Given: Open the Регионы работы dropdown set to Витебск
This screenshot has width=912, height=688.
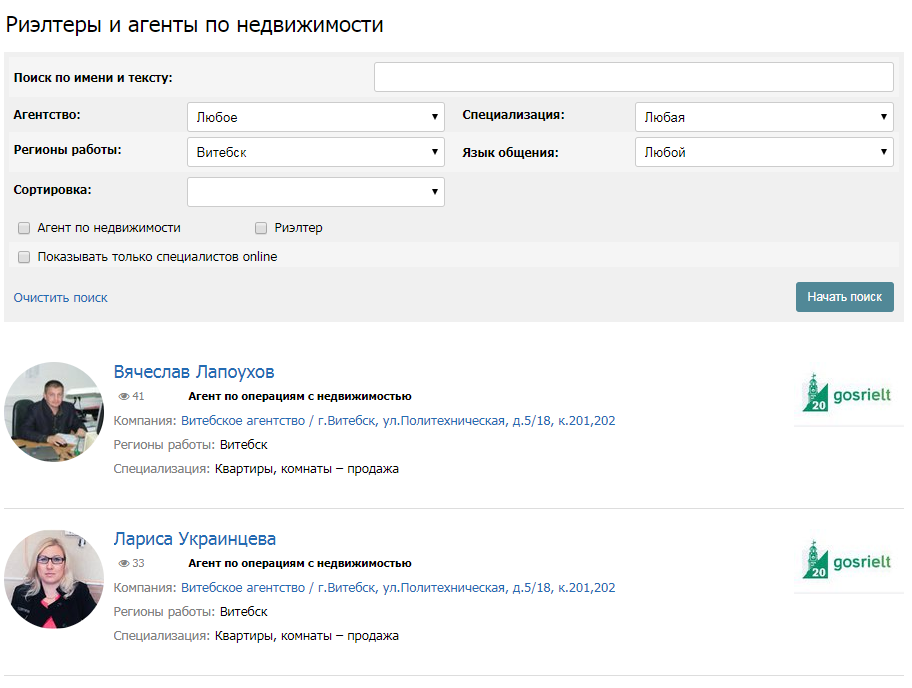Looking at the screenshot, I should click(x=315, y=153).
